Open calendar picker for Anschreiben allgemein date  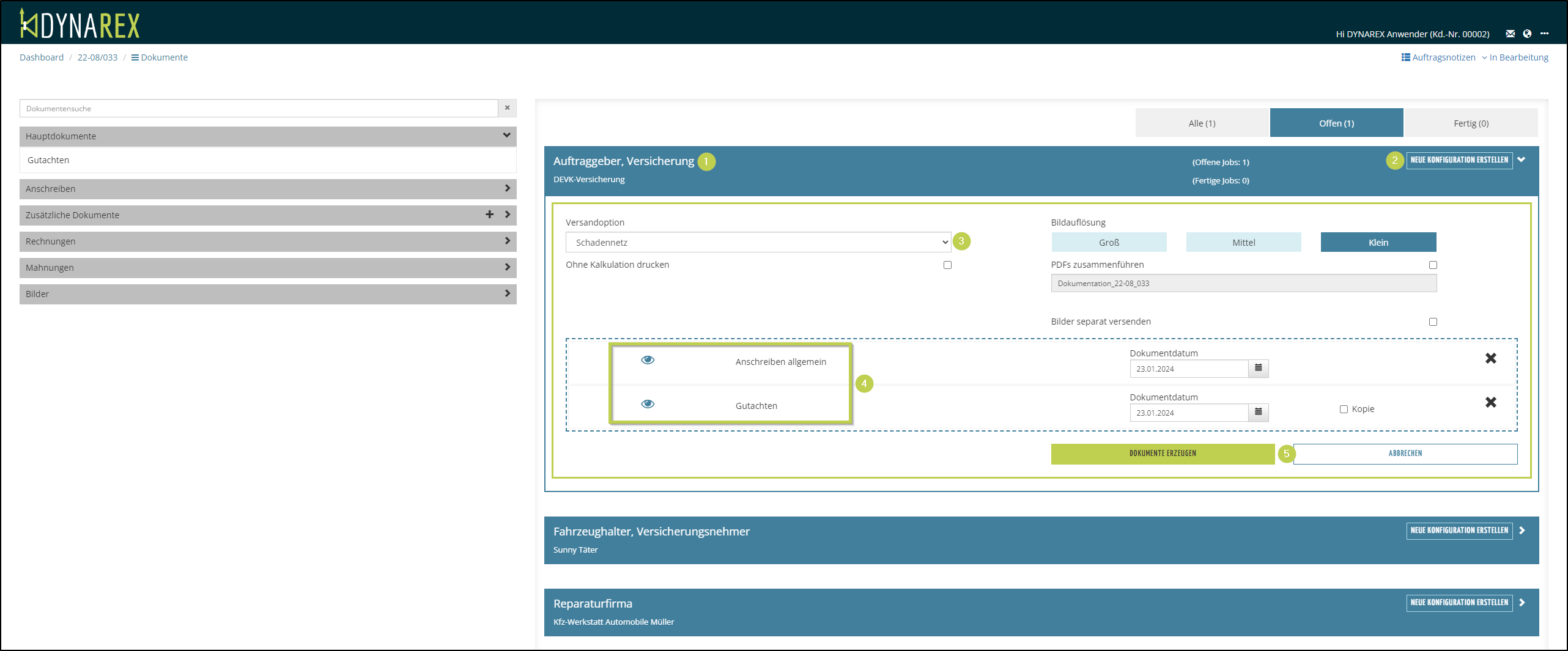[1258, 369]
